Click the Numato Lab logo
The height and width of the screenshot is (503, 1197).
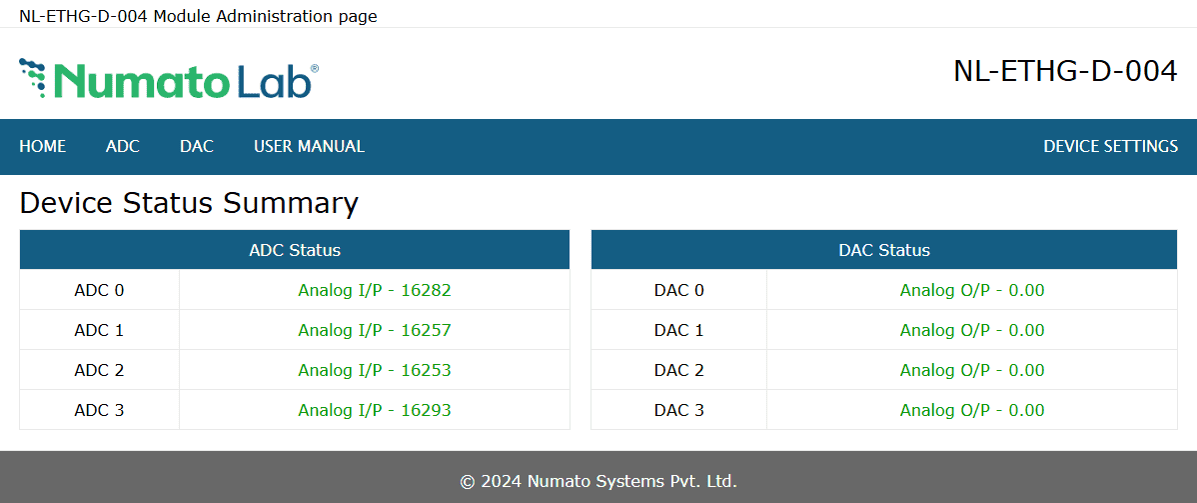pyautogui.click(x=169, y=79)
